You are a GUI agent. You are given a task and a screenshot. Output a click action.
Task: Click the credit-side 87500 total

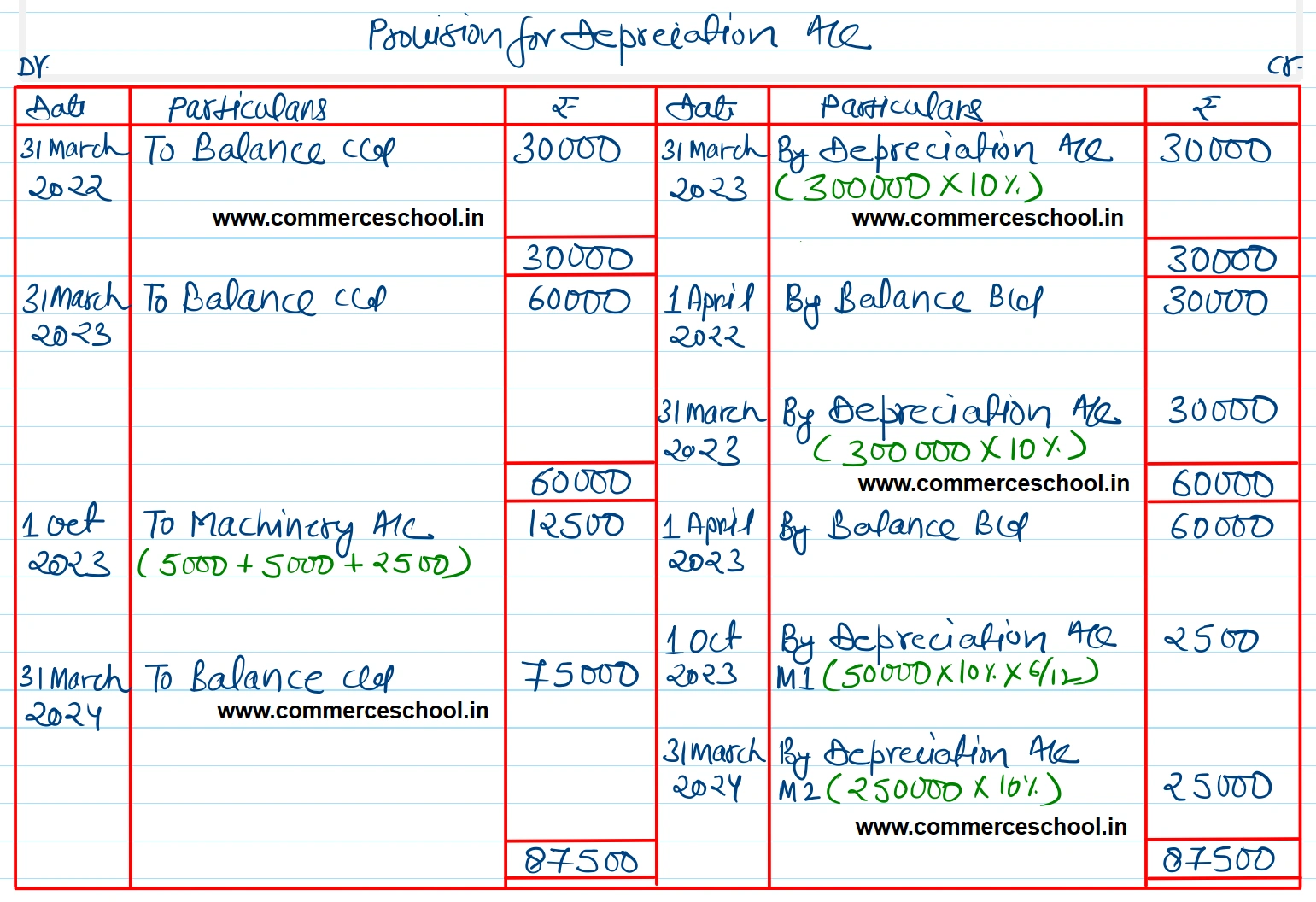coord(1219,860)
